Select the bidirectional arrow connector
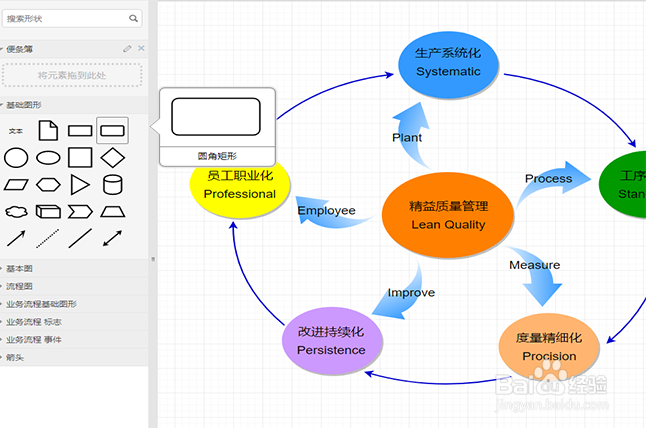 tap(112, 239)
